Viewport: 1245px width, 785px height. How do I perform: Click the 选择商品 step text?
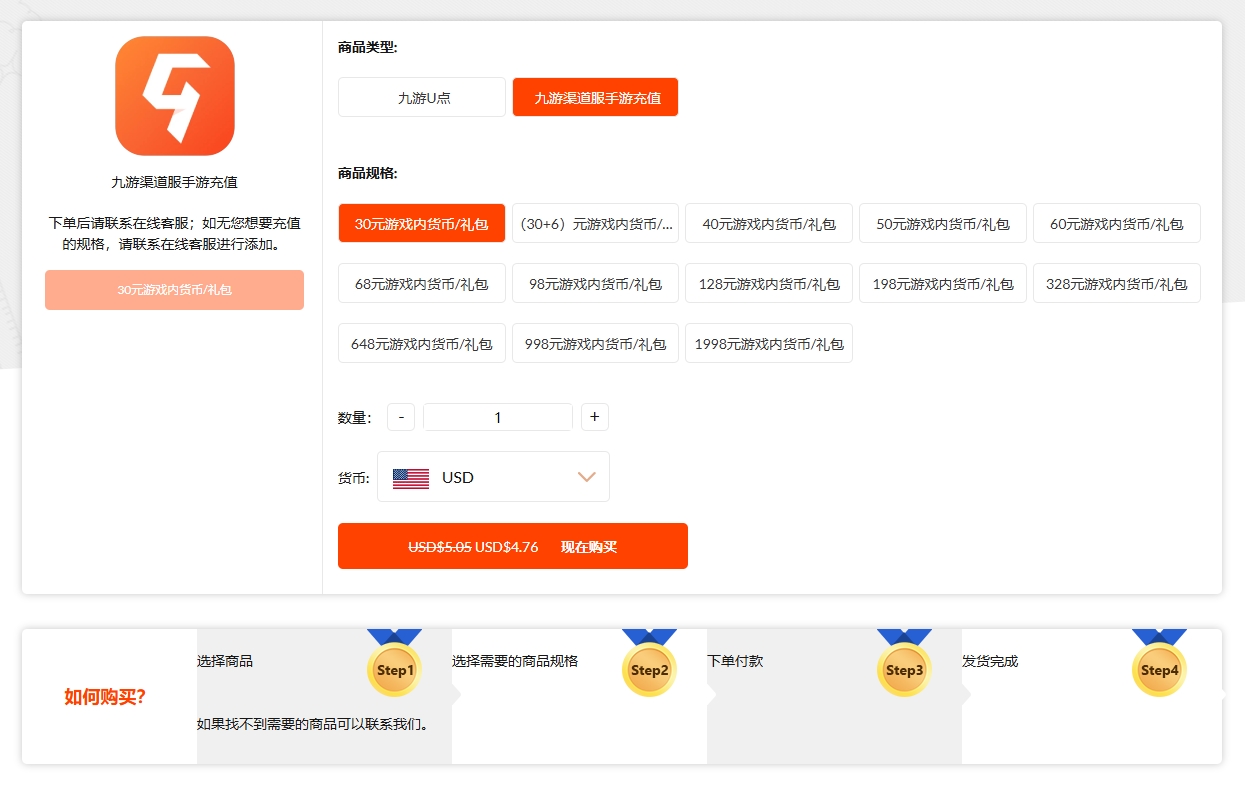225,661
